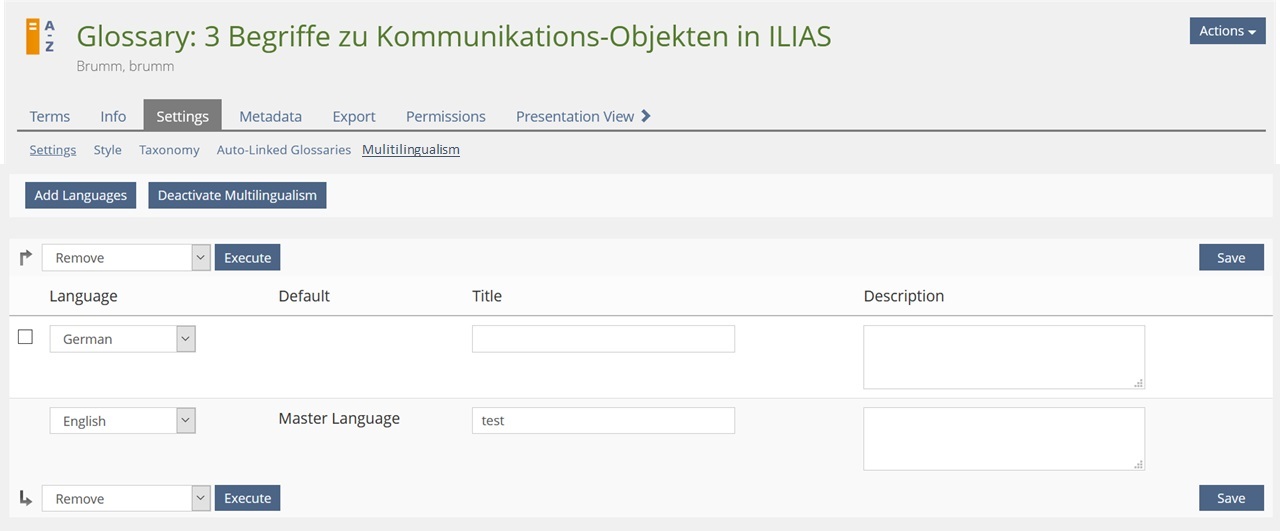Click the glossary A-Z icon
The height and width of the screenshot is (531, 1280).
click(x=41, y=36)
